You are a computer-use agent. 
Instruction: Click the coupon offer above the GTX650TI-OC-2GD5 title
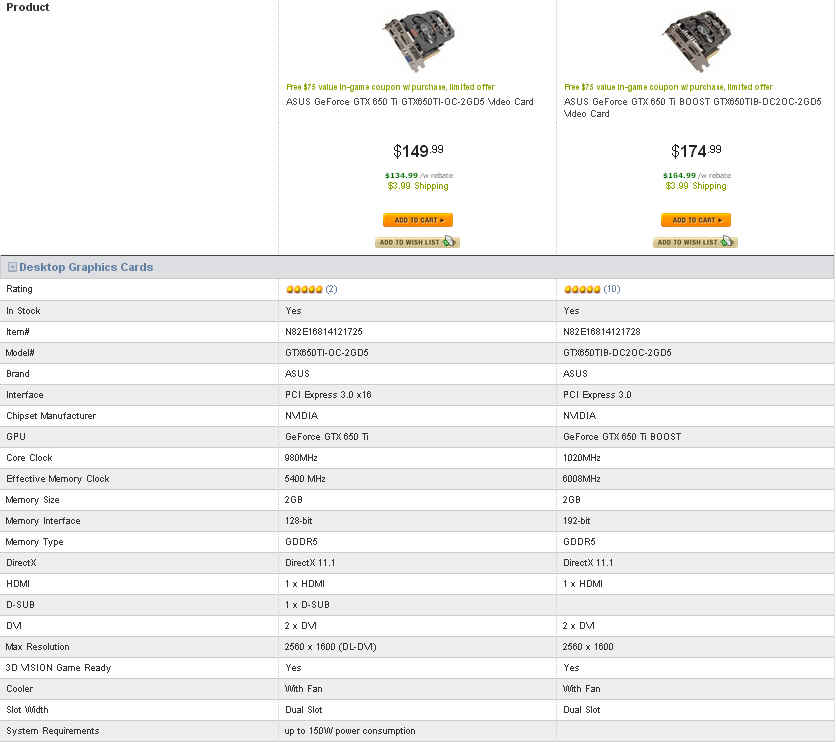tap(390, 87)
